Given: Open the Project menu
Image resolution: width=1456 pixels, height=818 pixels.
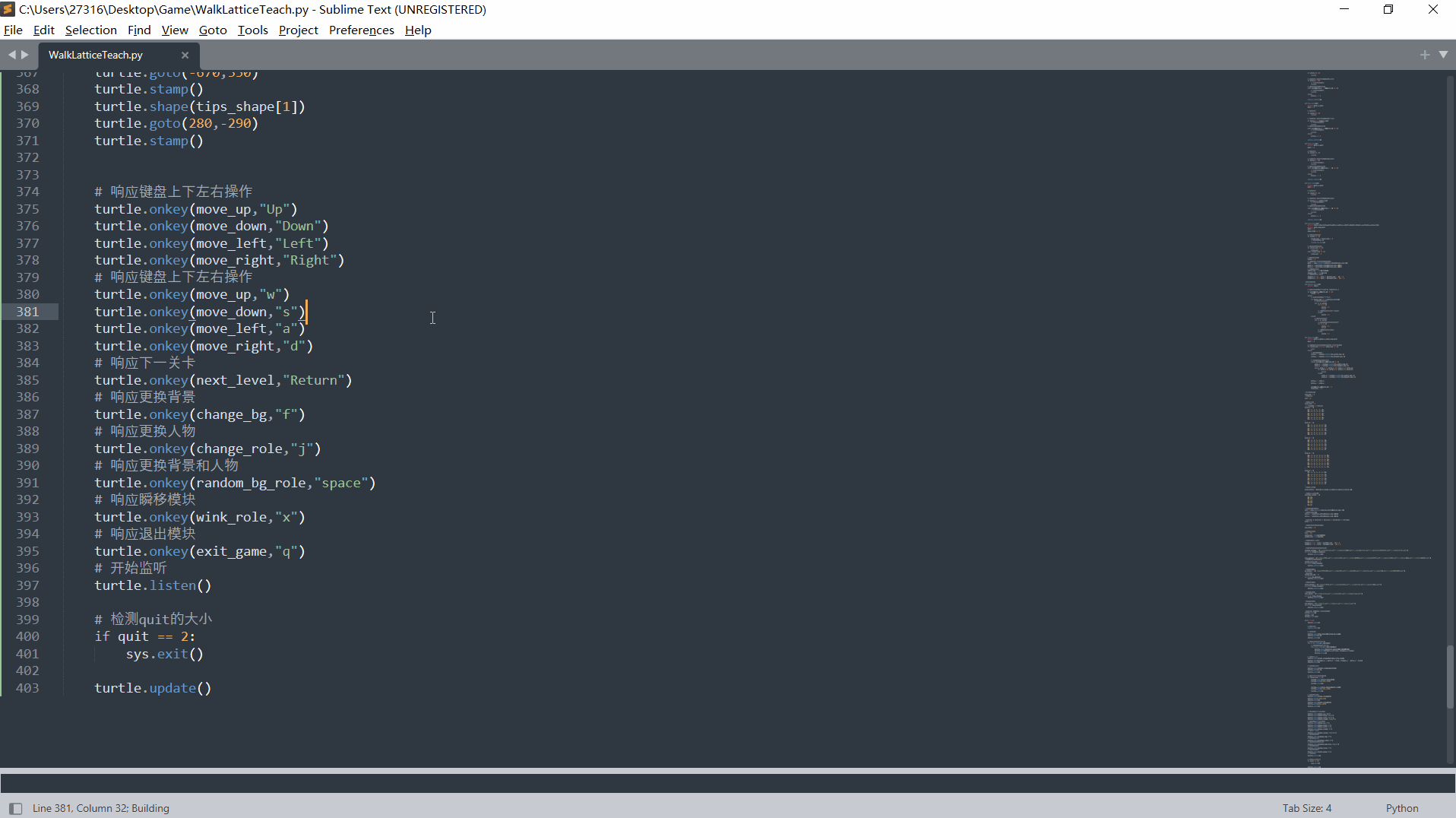Looking at the screenshot, I should coord(298,30).
